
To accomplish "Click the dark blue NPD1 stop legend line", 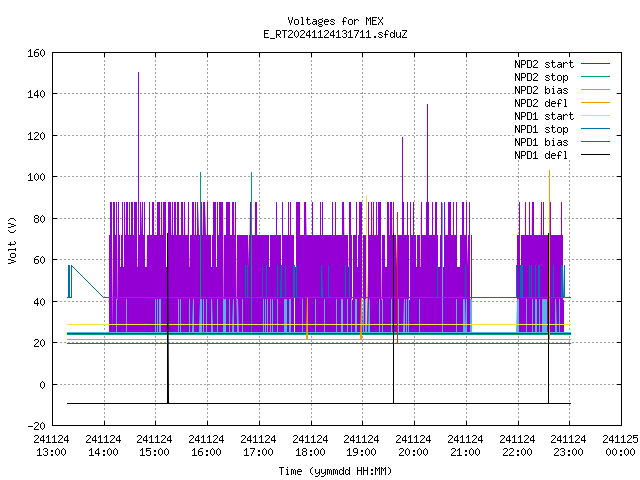I will [596, 129].
